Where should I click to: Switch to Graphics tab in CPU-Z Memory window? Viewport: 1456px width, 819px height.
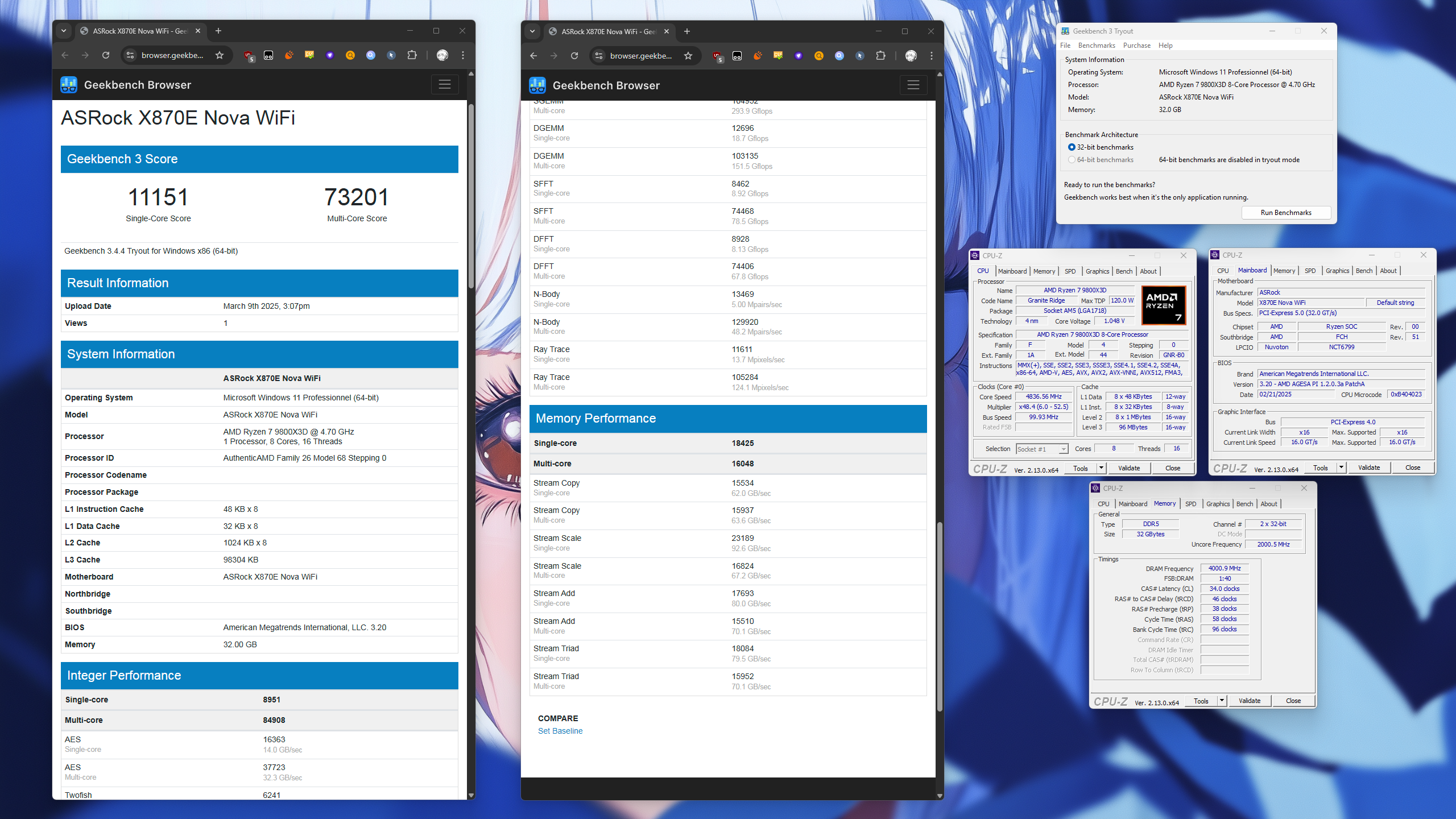coord(1218,504)
